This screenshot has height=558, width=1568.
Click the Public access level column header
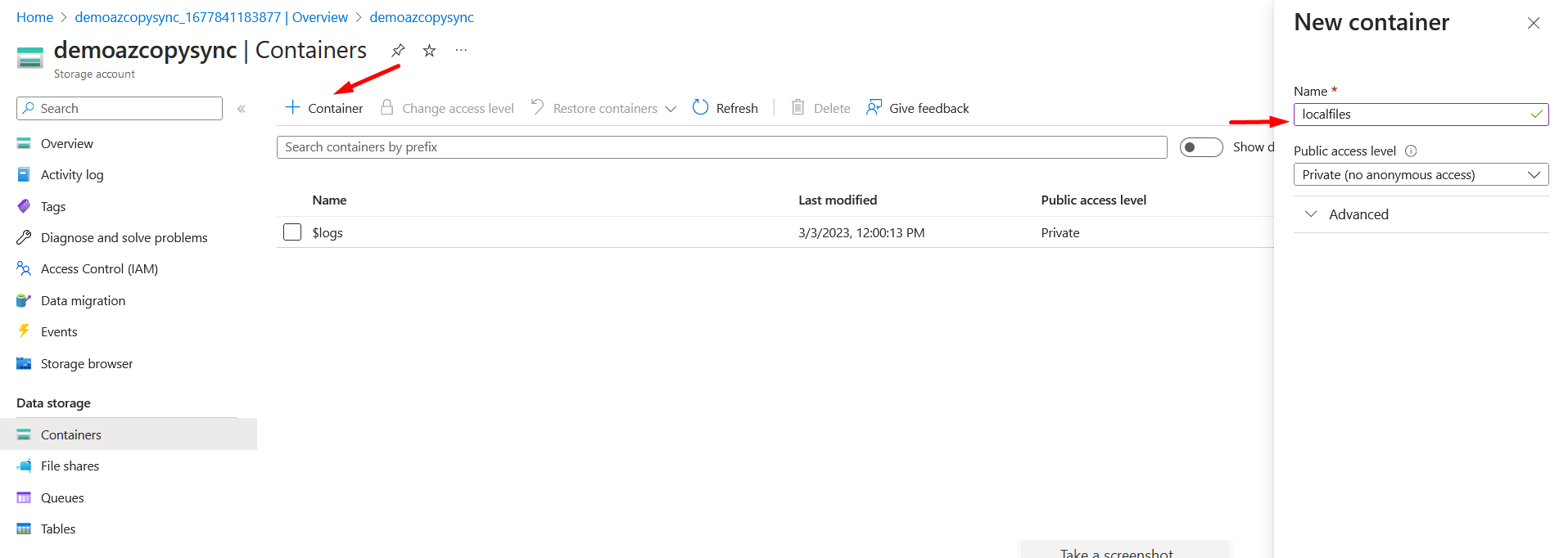[1093, 200]
